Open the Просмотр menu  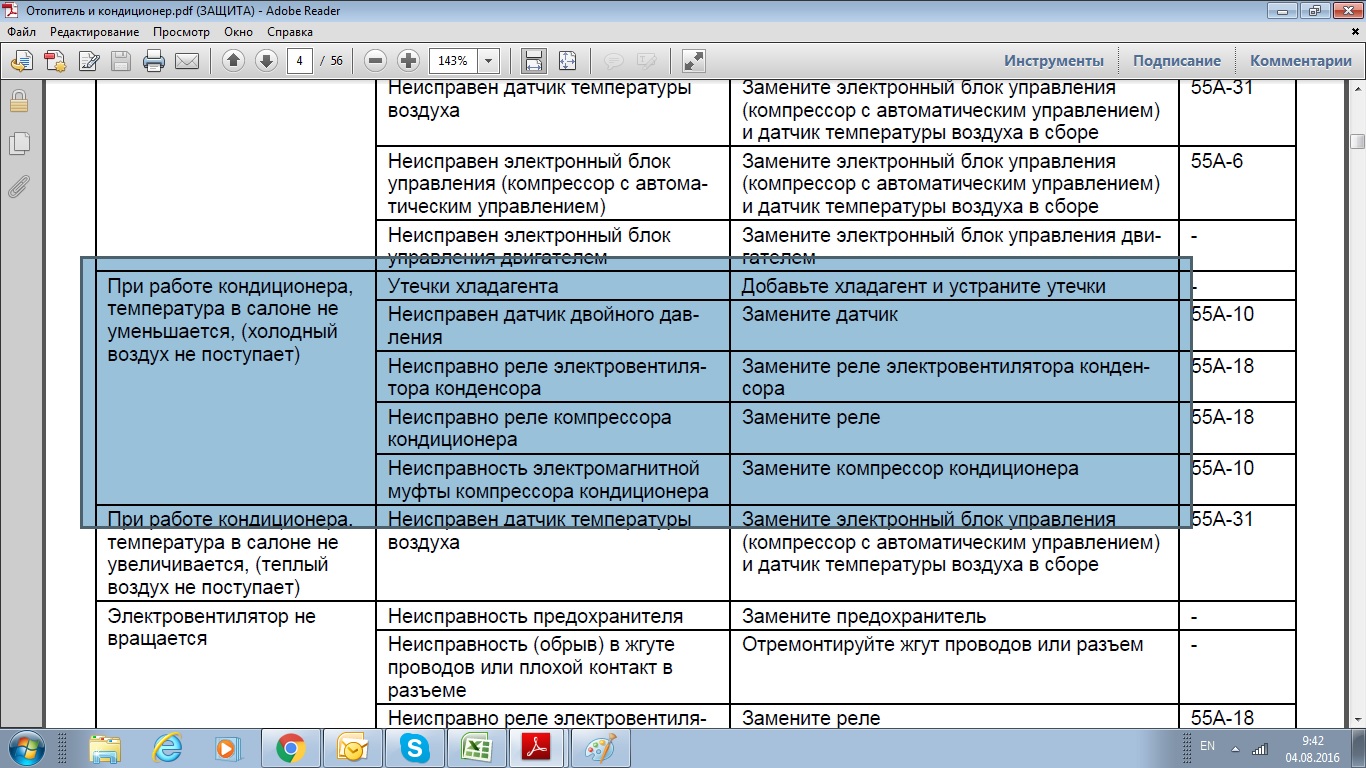coord(181,32)
